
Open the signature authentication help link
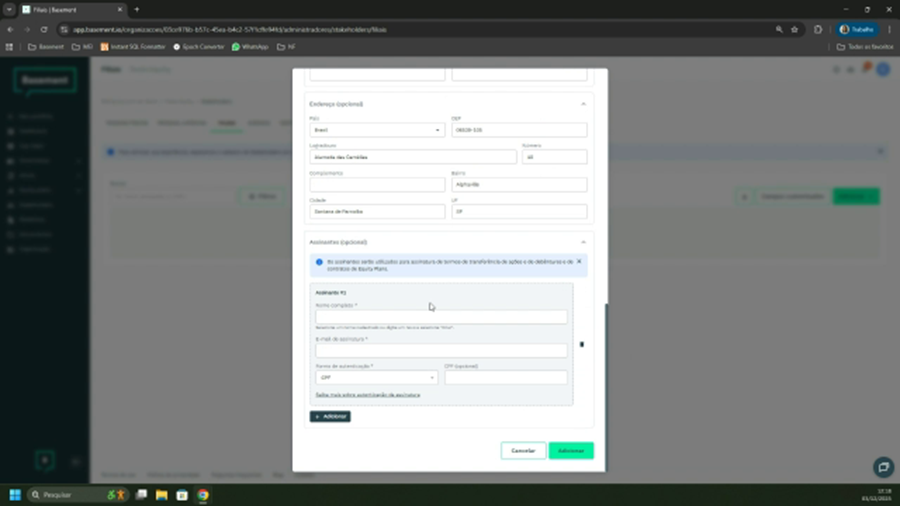pos(368,395)
